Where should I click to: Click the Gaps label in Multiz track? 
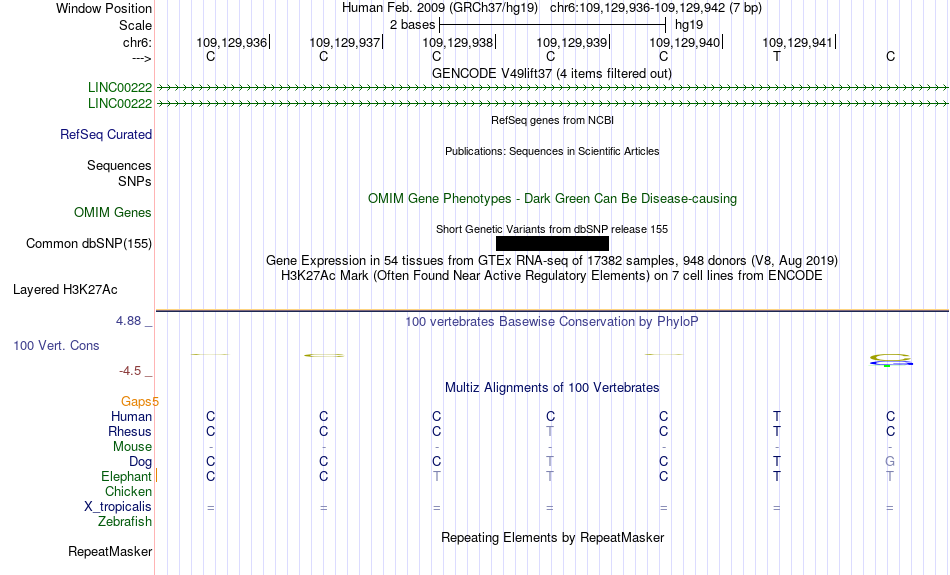point(136,401)
